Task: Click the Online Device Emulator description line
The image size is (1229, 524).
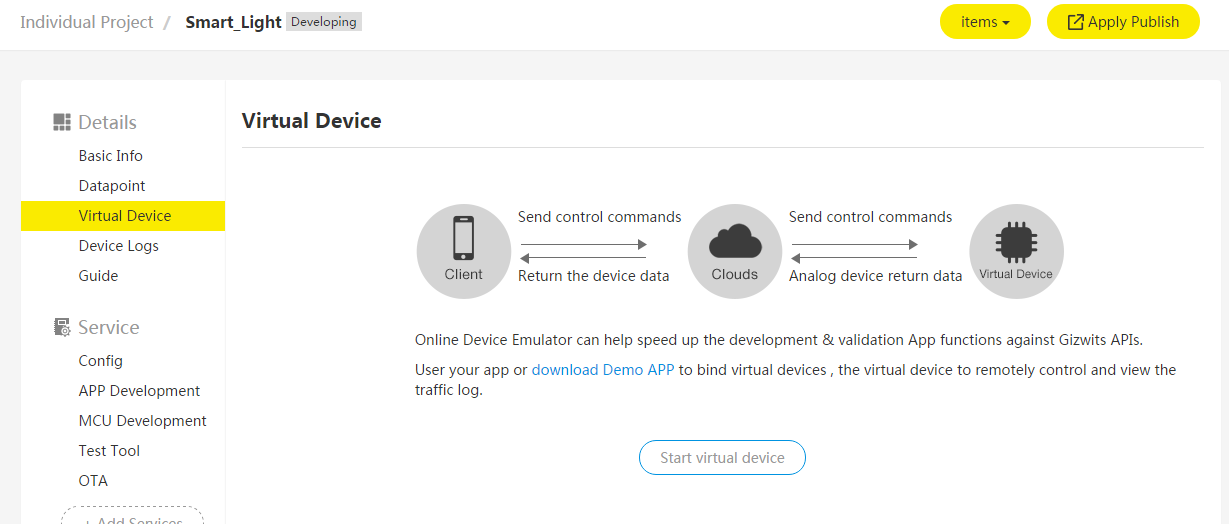Action: [x=779, y=340]
